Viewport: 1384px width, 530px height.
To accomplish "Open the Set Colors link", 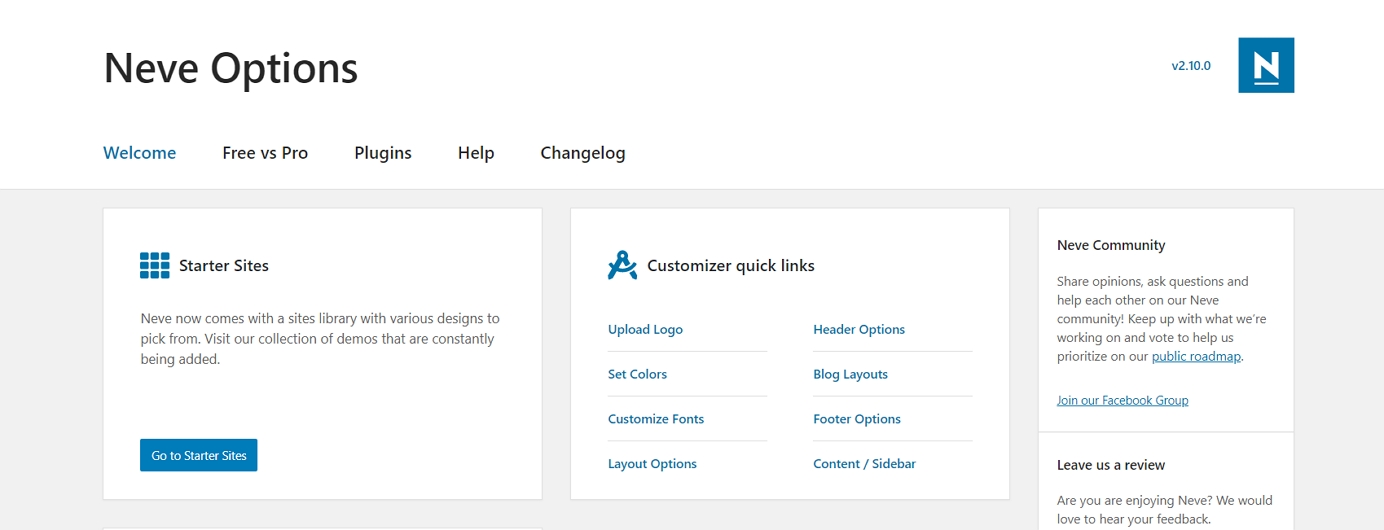I will click(x=637, y=374).
